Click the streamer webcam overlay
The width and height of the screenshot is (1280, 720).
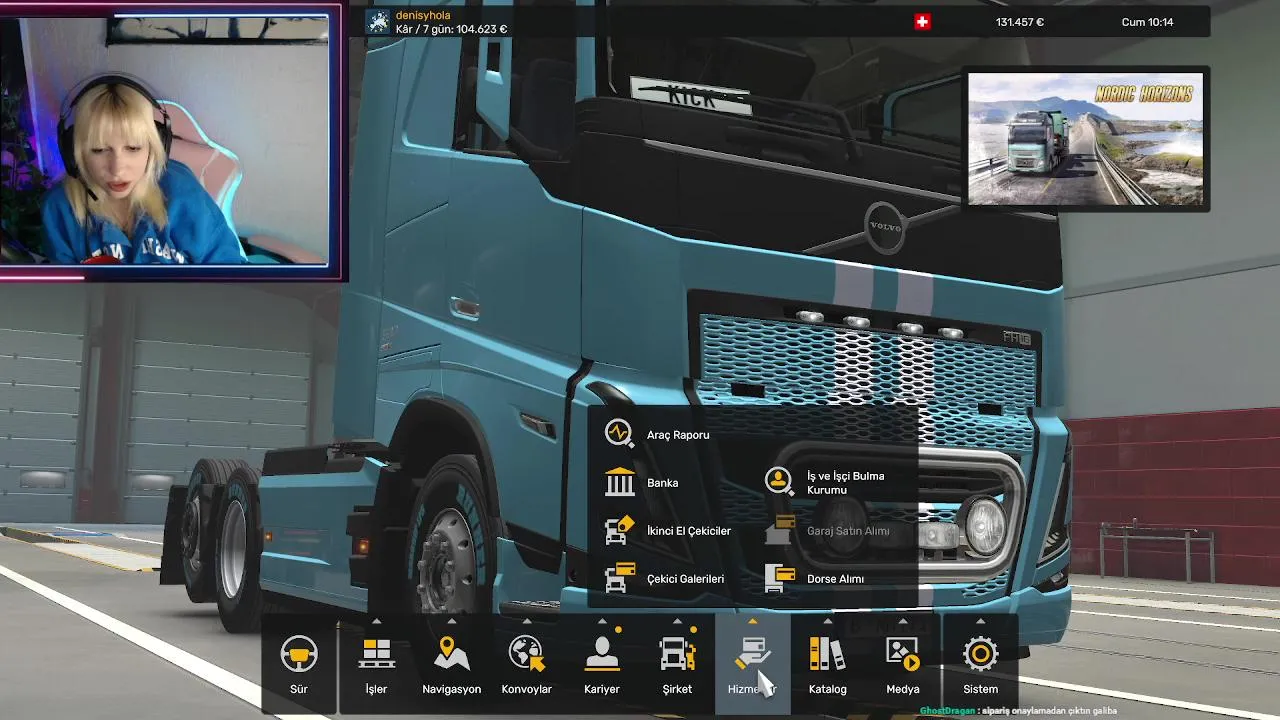[171, 140]
